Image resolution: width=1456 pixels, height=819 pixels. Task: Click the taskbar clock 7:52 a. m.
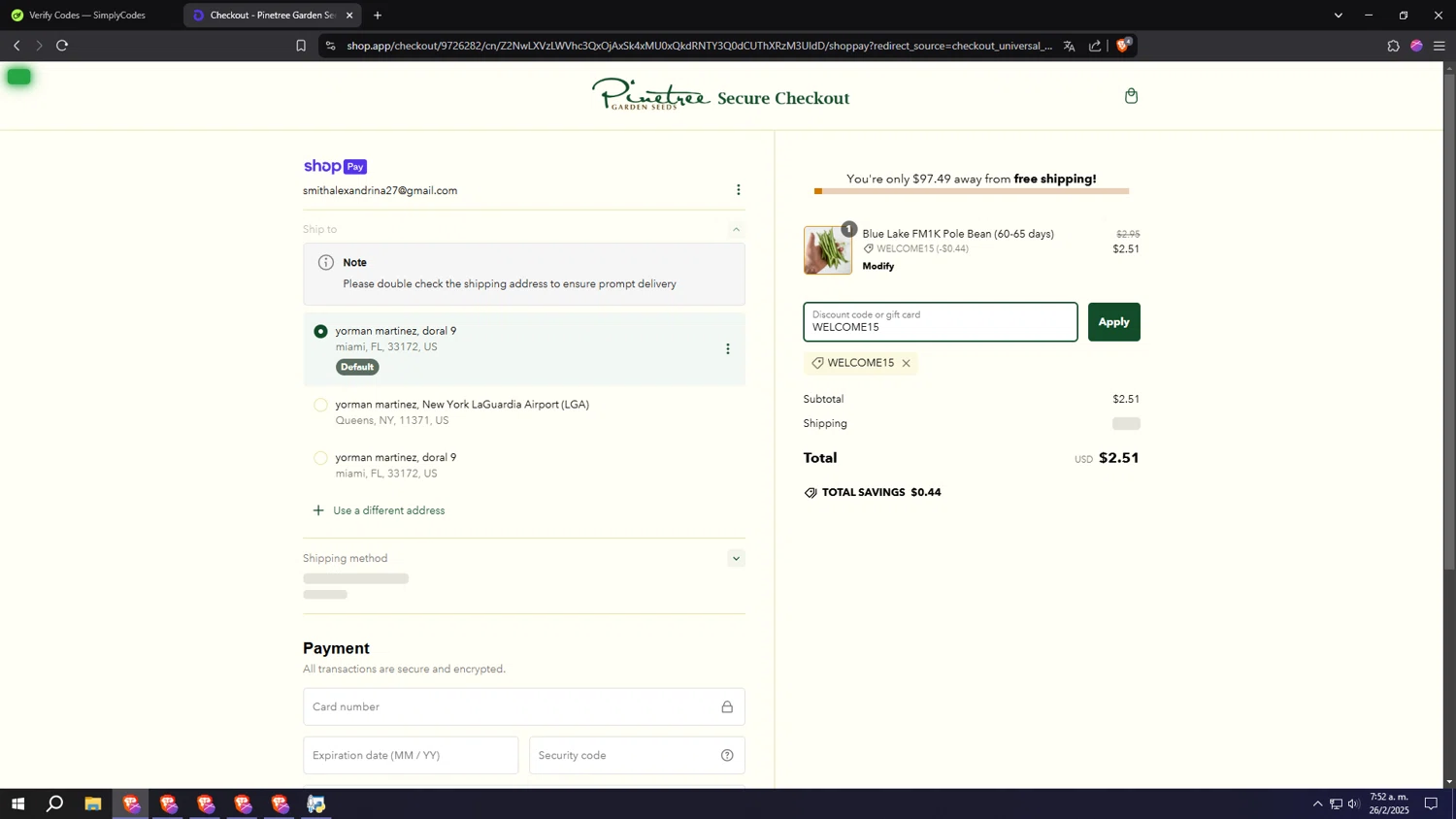[x=1388, y=804]
